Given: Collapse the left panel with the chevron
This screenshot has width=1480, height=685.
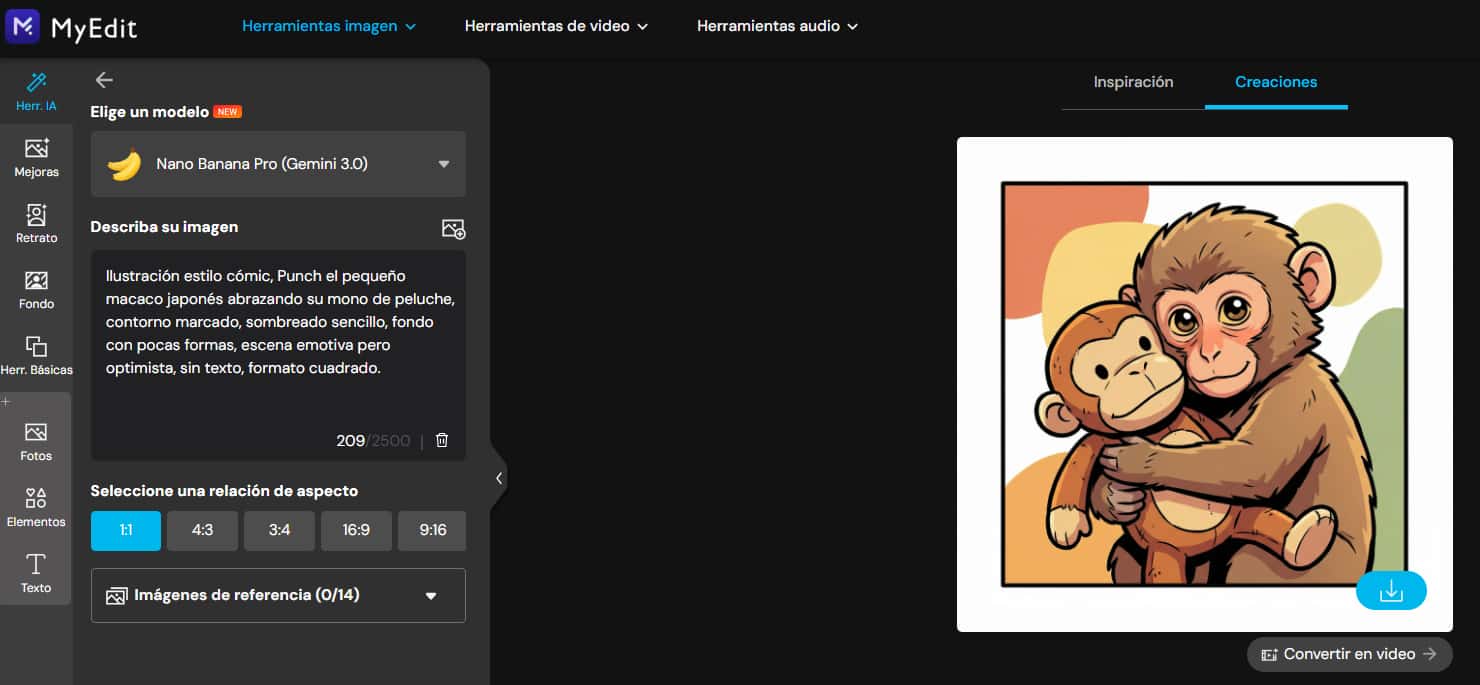Looking at the screenshot, I should click(499, 478).
